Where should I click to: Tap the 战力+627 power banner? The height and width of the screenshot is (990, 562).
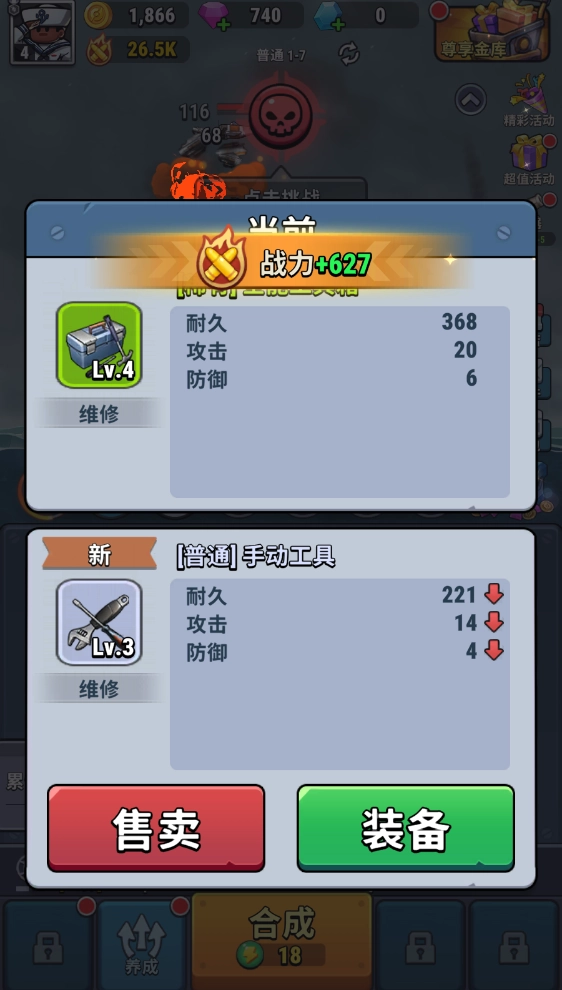click(x=283, y=263)
